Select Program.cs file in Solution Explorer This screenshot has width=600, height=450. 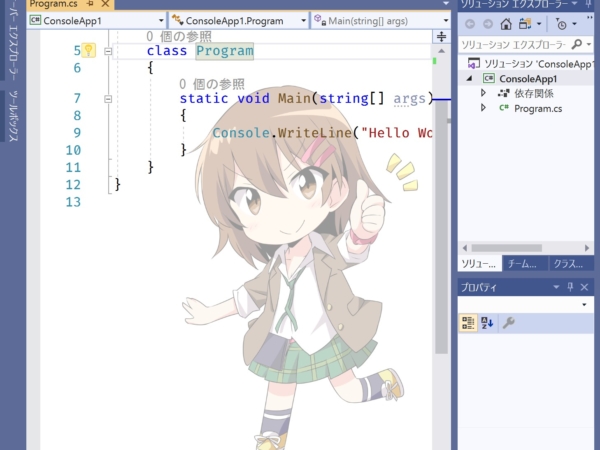[538, 109]
